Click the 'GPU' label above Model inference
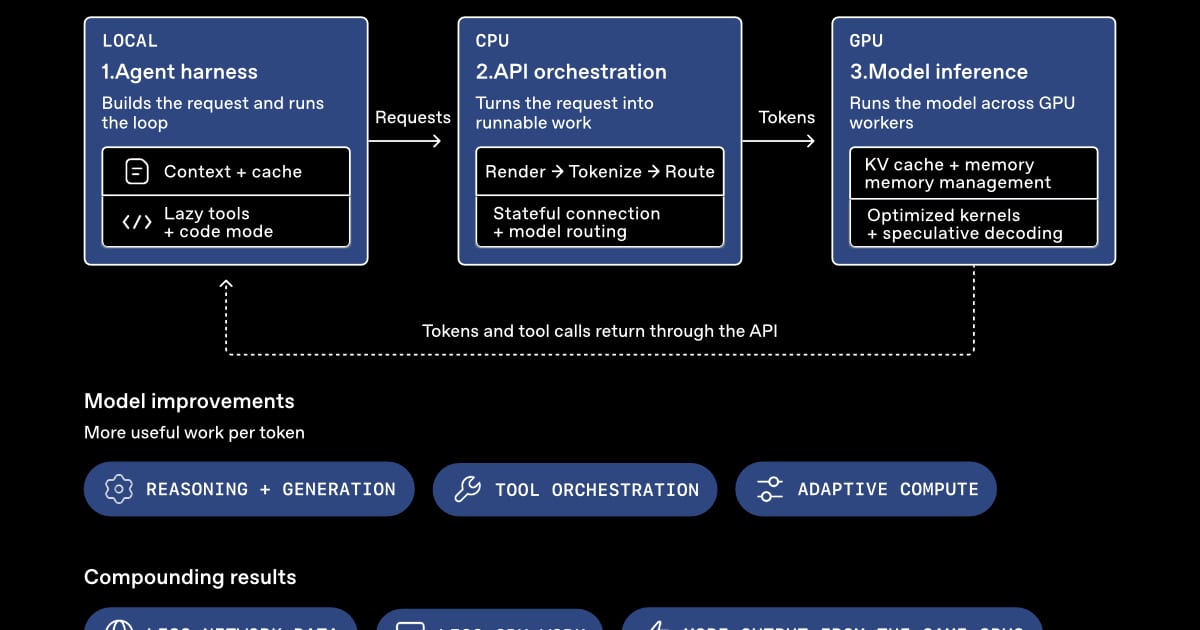 click(x=866, y=41)
